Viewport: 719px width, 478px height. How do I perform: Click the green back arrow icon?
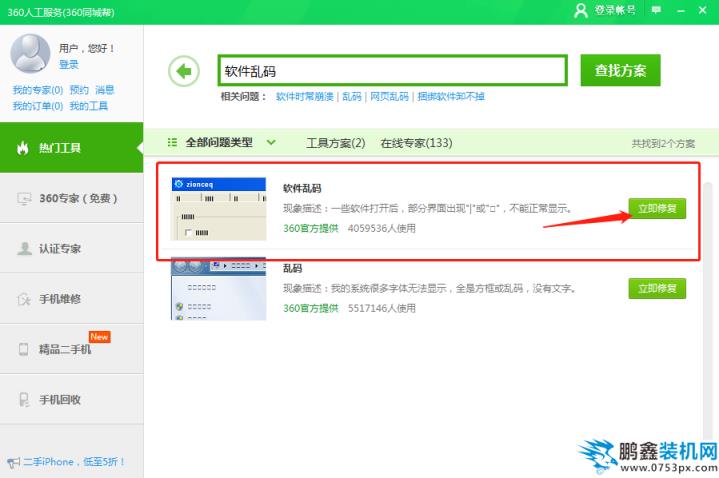point(184,71)
